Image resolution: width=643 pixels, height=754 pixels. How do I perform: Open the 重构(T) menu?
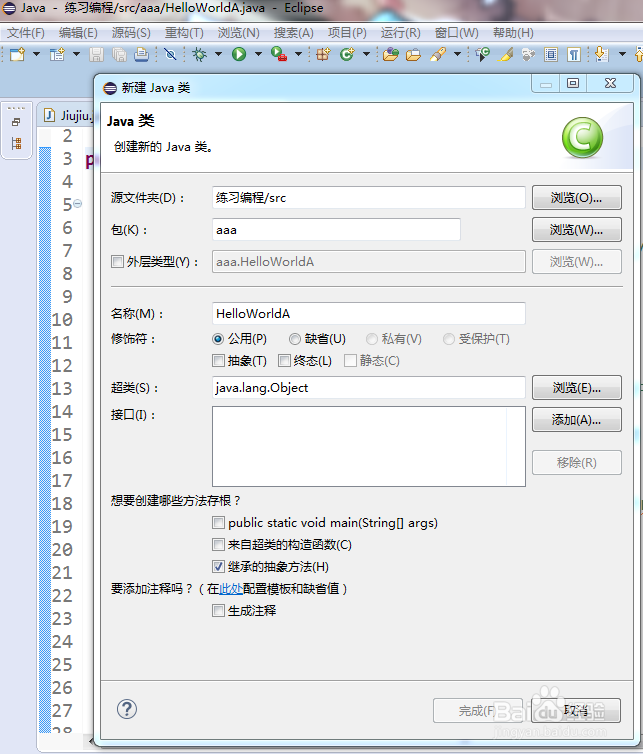[x=184, y=33]
